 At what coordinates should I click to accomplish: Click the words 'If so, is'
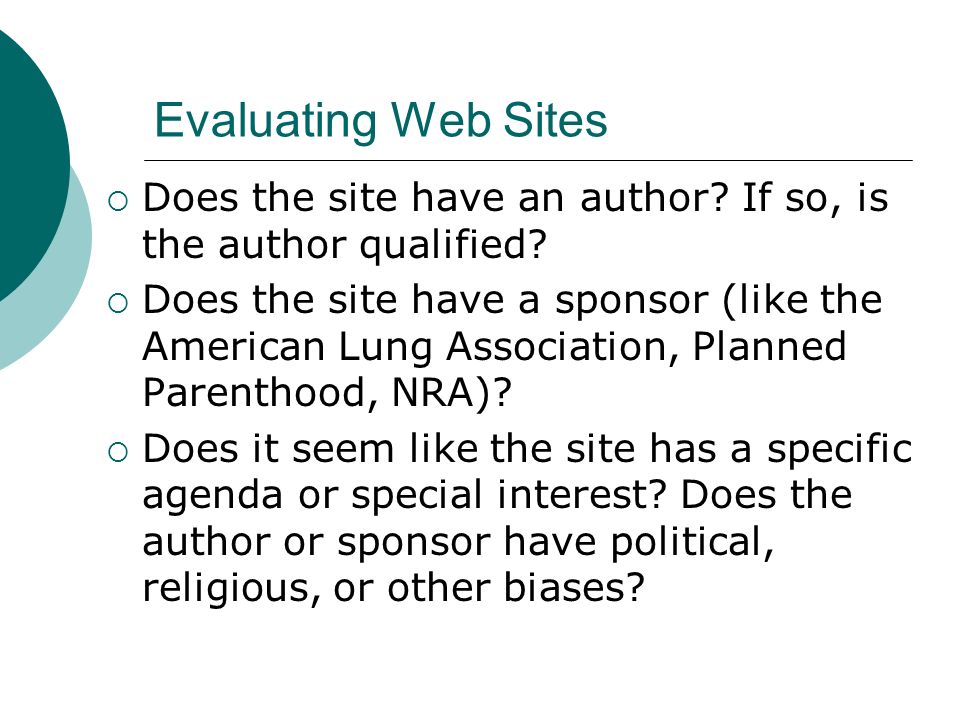tap(814, 198)
